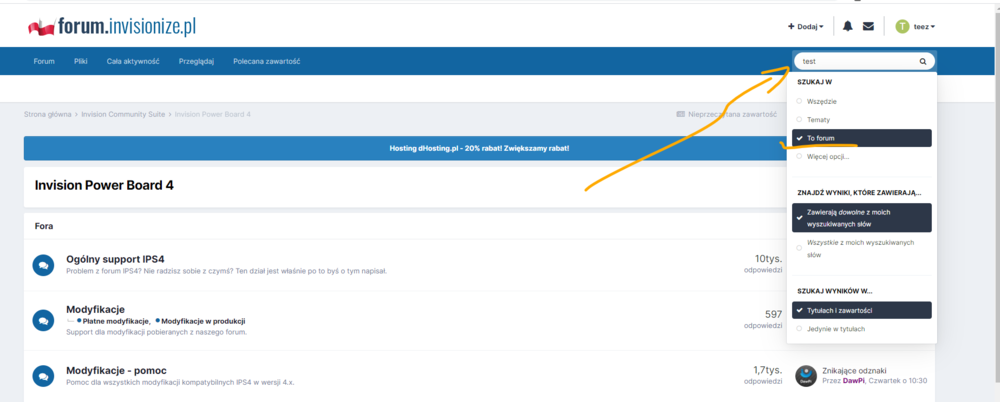Click the search magnifier icon
1000x402 pixels.
[x=922, y=61]
